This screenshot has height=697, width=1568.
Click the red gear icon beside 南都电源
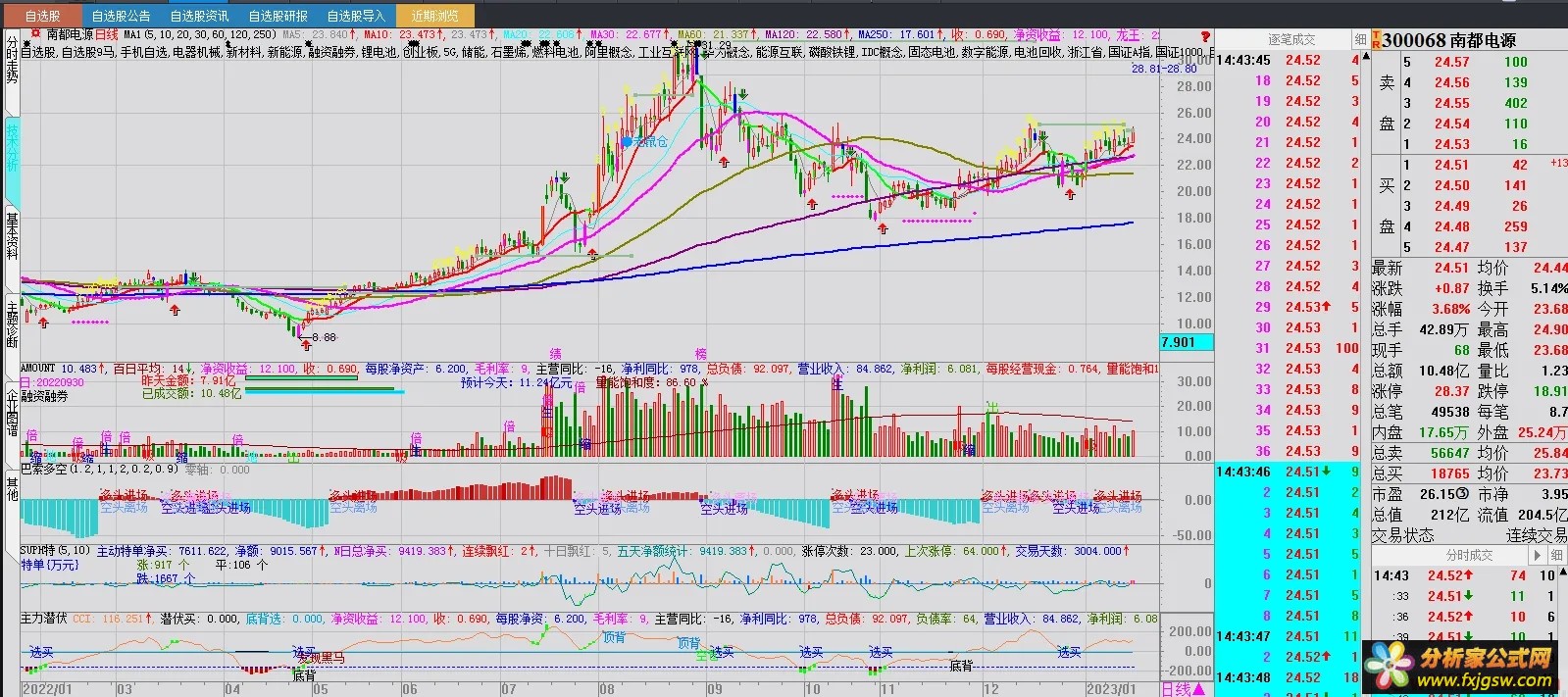coord(35,34)
